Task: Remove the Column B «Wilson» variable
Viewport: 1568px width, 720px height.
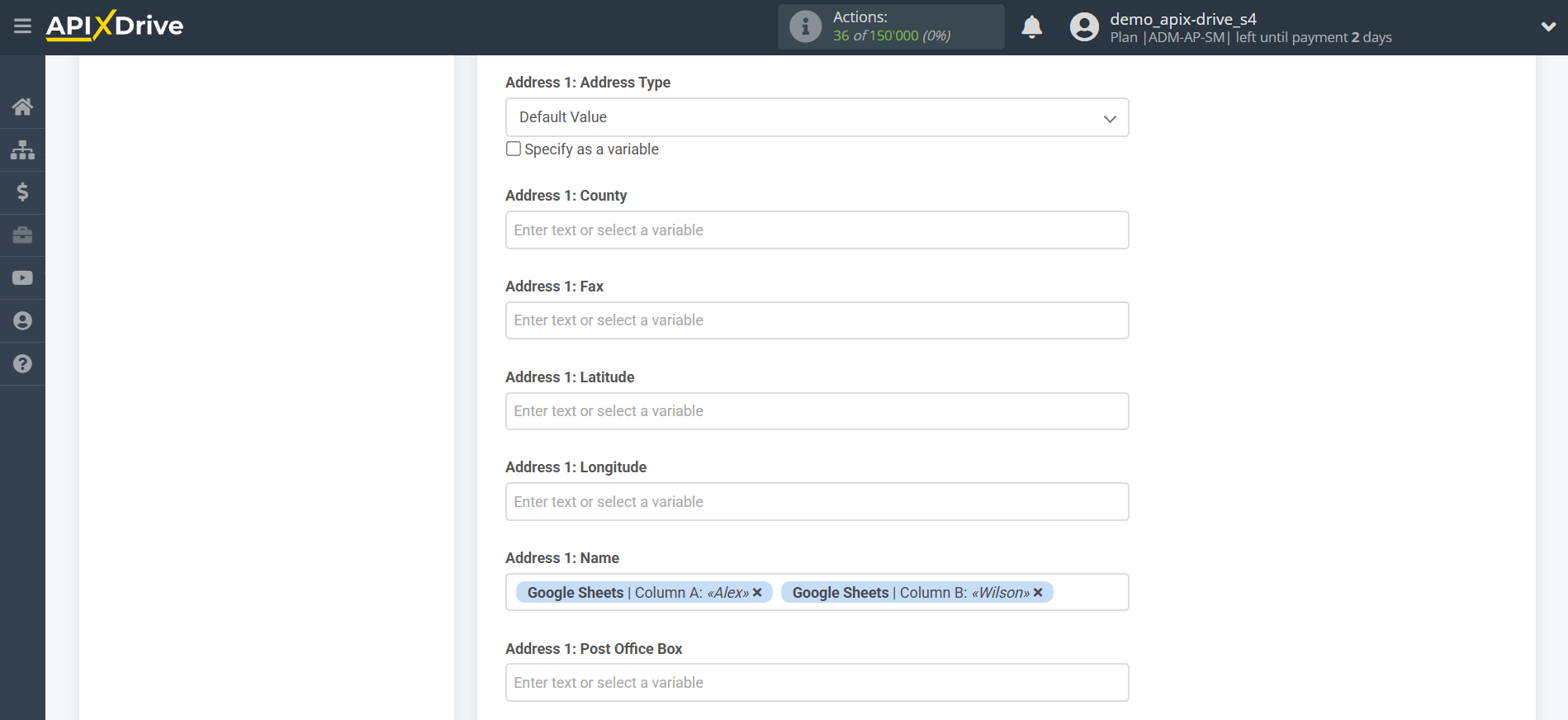Action: pyautogui.click(x=1038, y=593)
